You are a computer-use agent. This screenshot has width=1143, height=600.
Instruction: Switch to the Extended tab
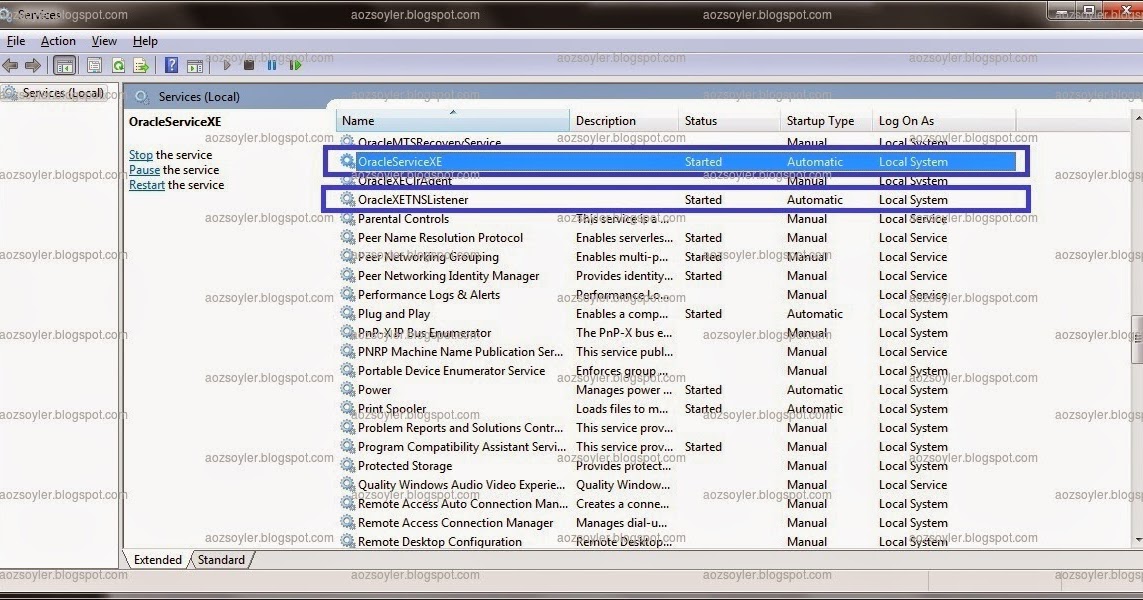click(157, 559)
